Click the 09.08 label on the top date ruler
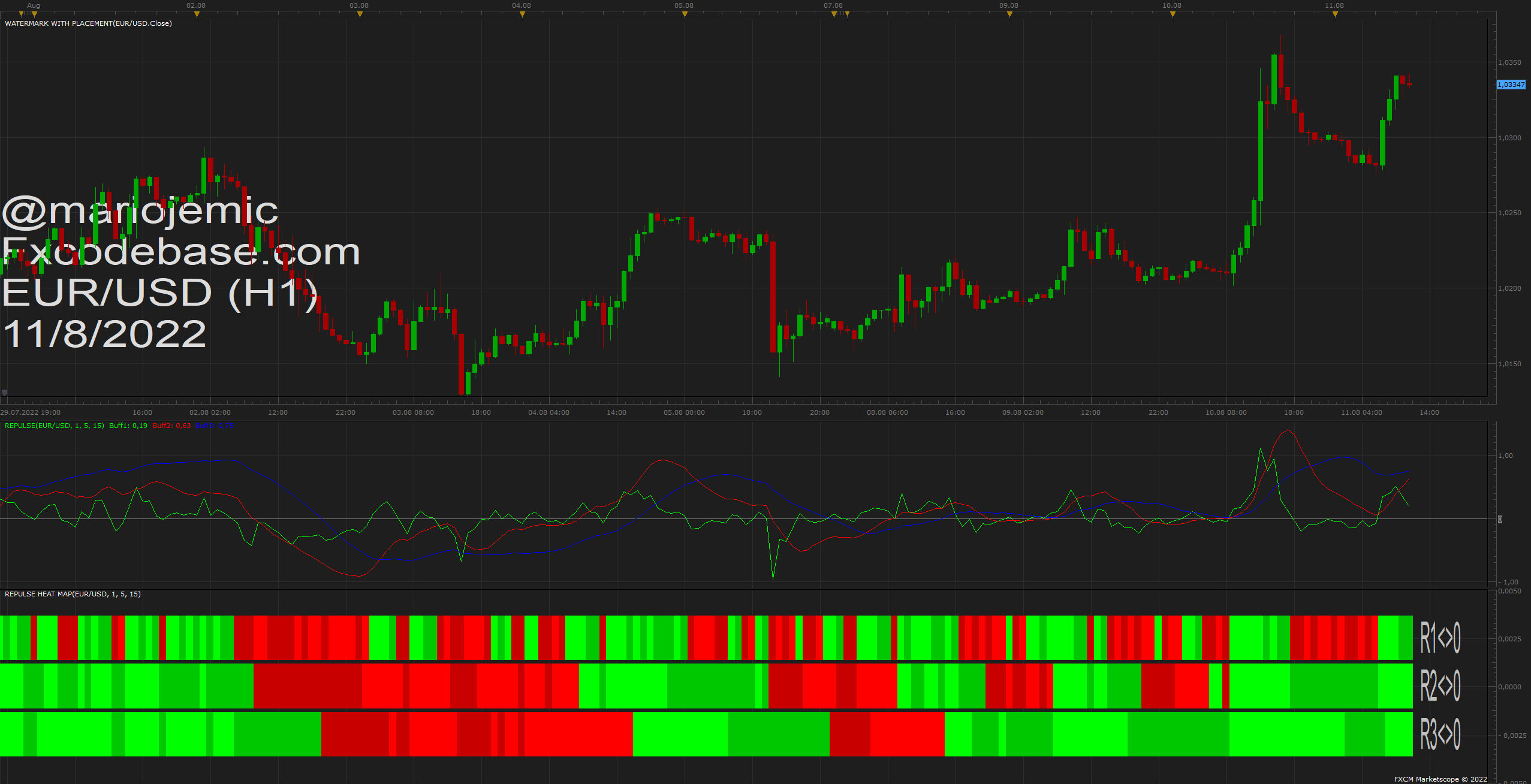The image size is (1531, 784). tap(1009, 5)
